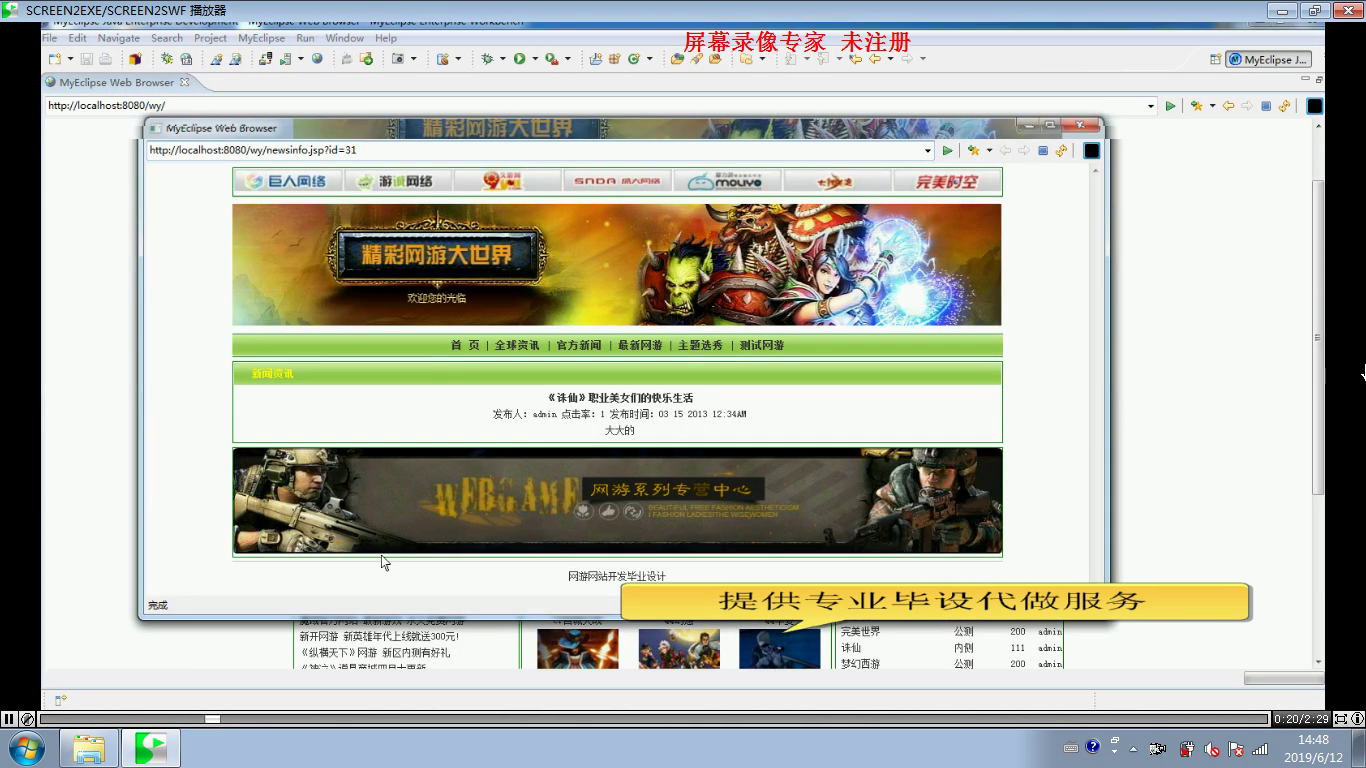Open the Window menu
Image resolution: width=1366 pixels, height=768 pixels.
[x=344, y=38]
